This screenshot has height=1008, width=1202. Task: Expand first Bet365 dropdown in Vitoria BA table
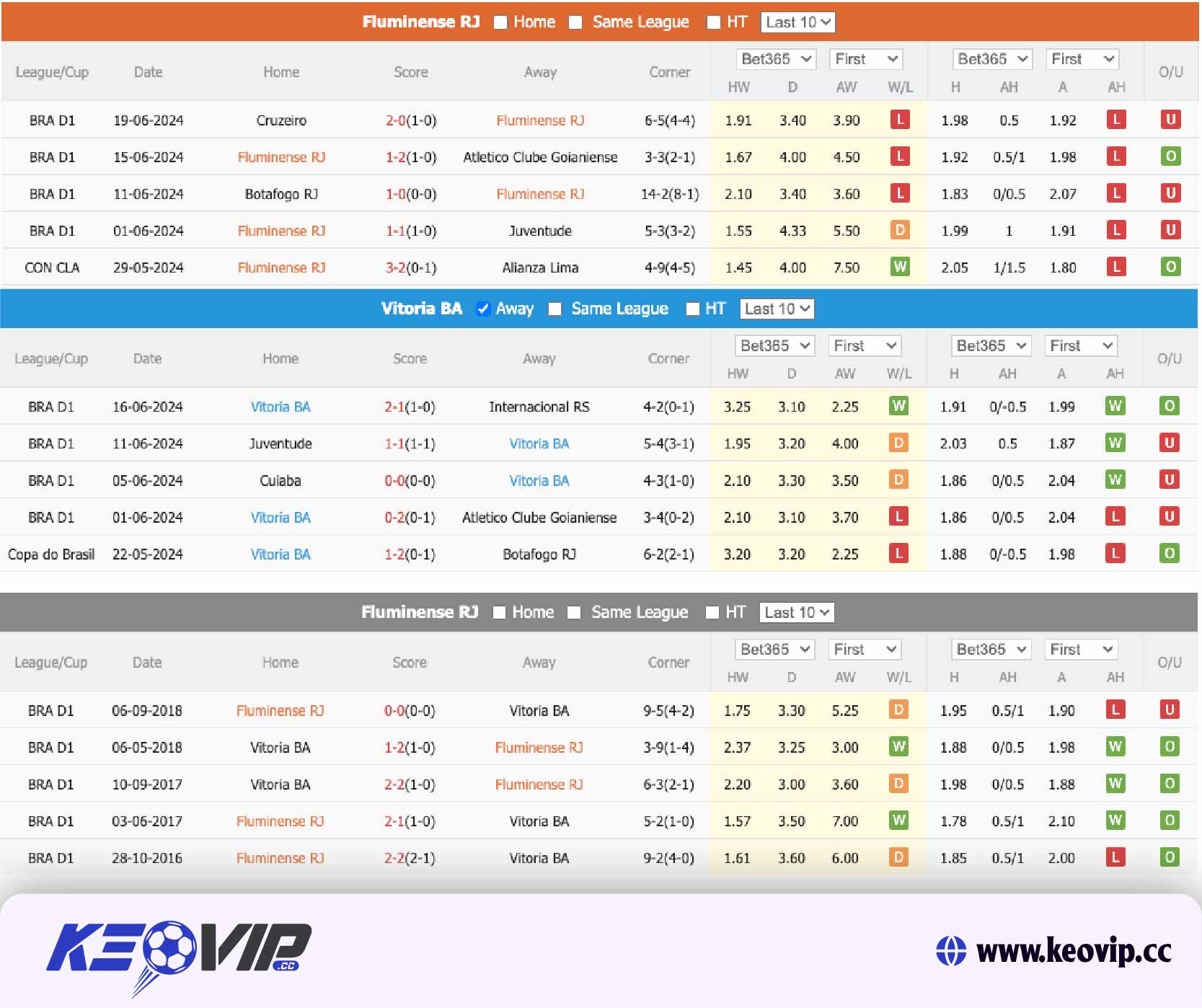[x=774, y=346]
